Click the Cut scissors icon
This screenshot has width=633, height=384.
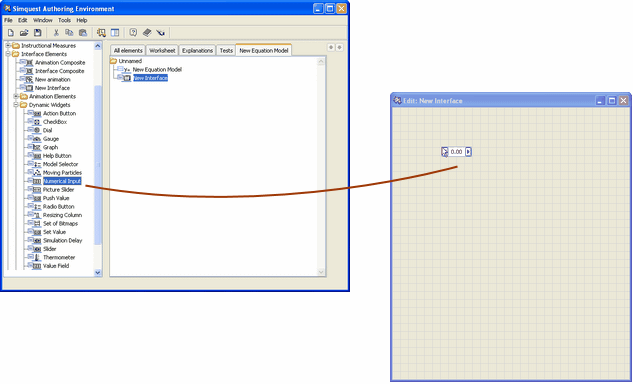(56, 33)
